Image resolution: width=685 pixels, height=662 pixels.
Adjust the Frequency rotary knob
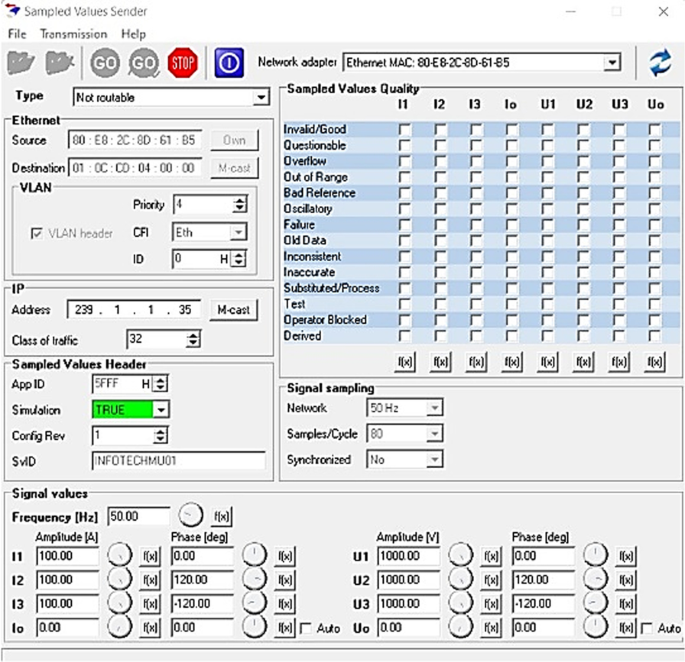click(x=190, y=516)
